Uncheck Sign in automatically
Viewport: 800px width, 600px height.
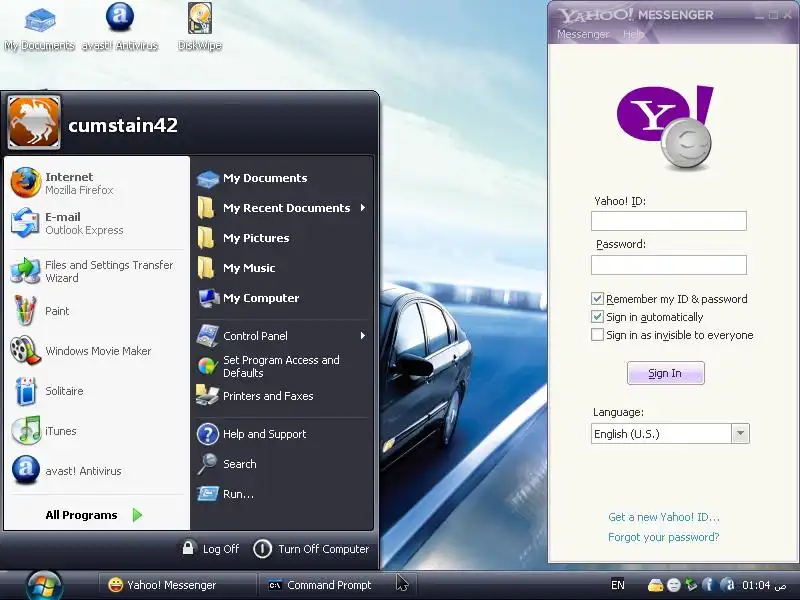pyautogui.click(x=597, y=317)
